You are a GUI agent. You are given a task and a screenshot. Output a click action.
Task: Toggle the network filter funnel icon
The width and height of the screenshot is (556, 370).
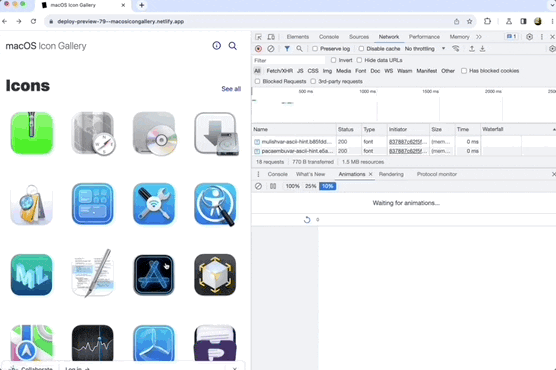pyautogui.click(x=287, y=49)
